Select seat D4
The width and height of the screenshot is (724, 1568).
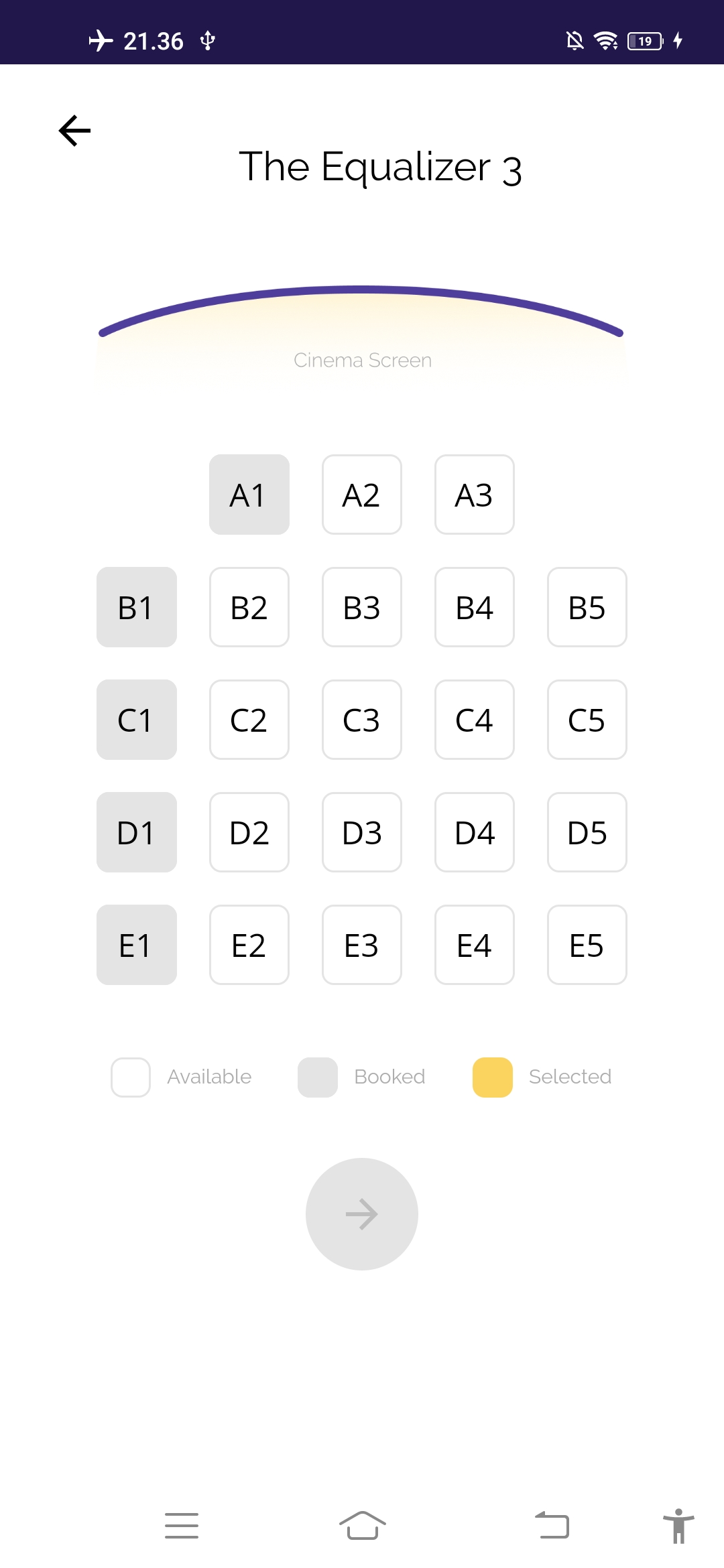(x=474, y=832)
